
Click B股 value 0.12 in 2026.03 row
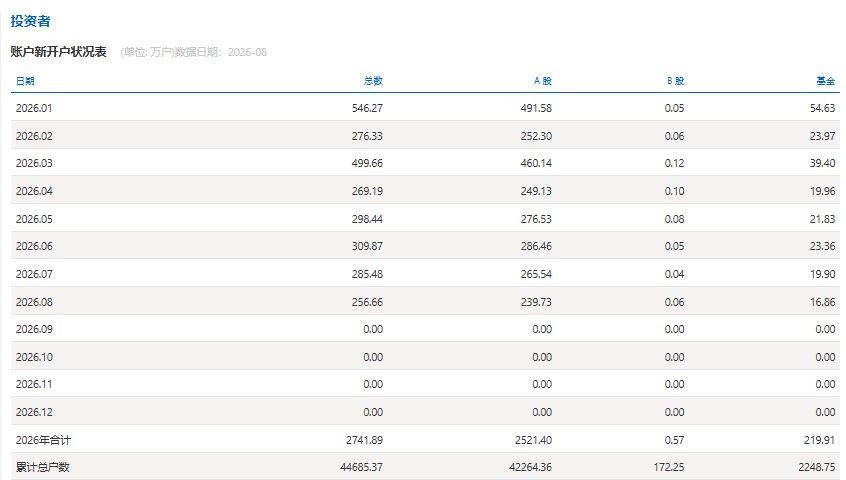(674, 163)
